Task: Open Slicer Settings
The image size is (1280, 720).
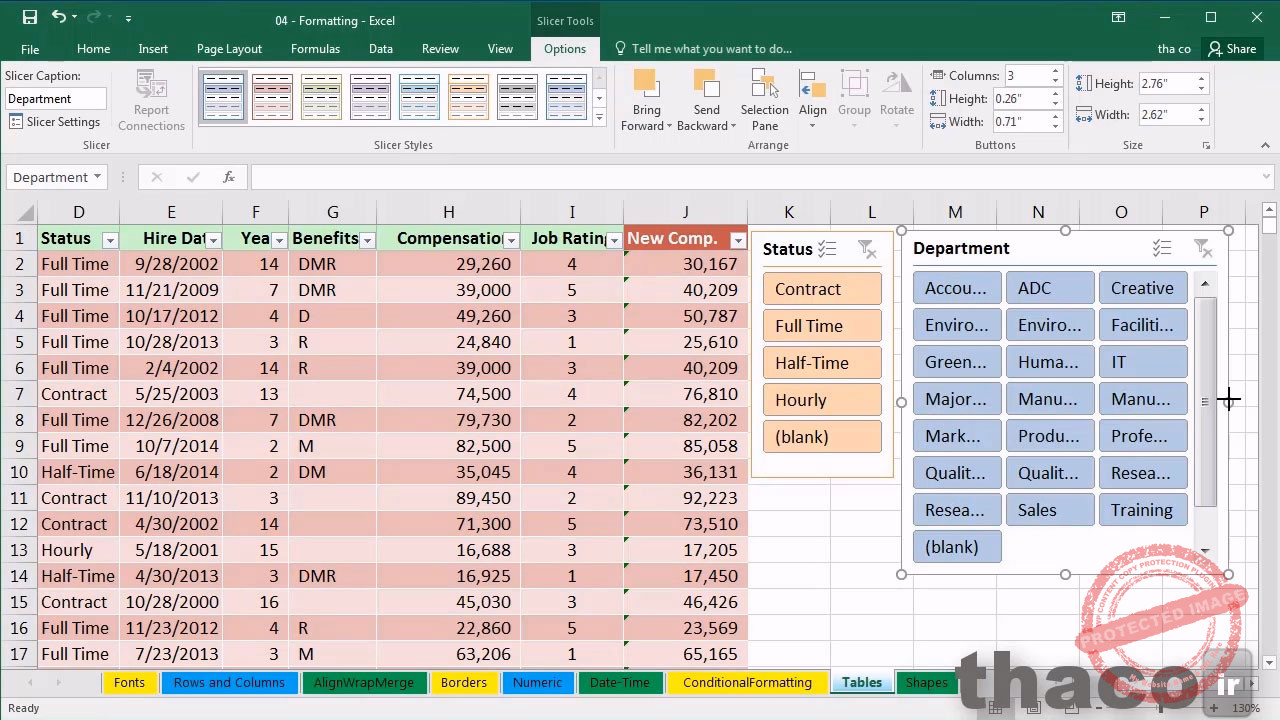Action: (55, 122)
